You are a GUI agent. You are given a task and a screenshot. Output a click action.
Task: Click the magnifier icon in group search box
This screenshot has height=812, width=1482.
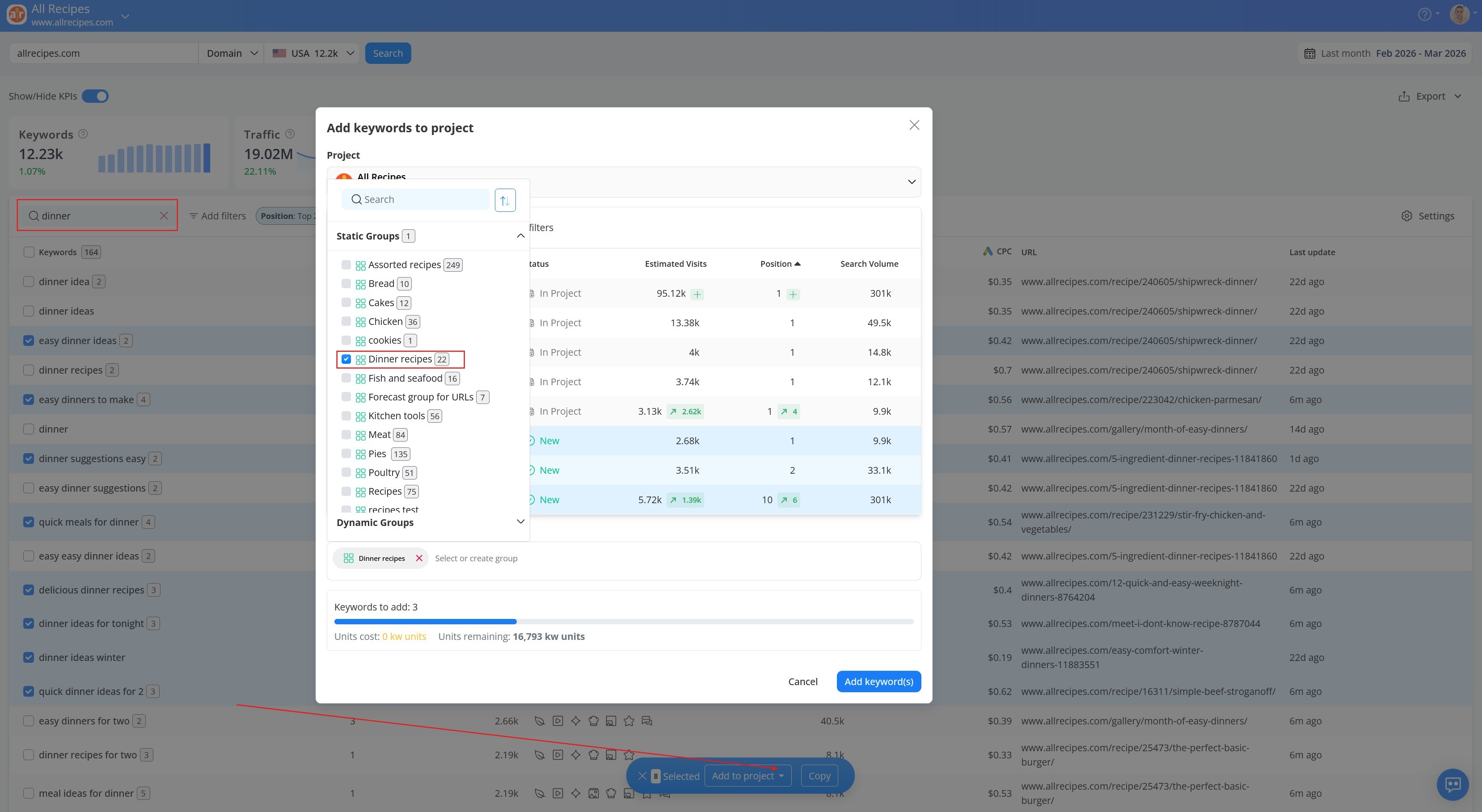click(x=357, y=200)
